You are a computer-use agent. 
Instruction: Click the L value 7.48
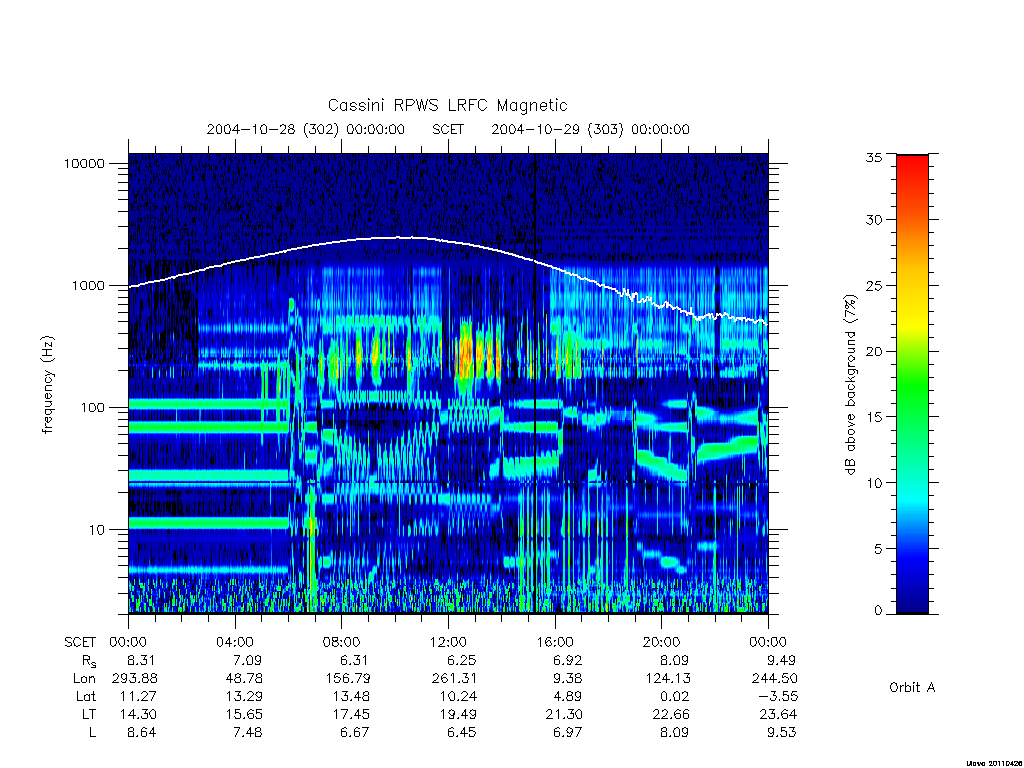point(248,733)
